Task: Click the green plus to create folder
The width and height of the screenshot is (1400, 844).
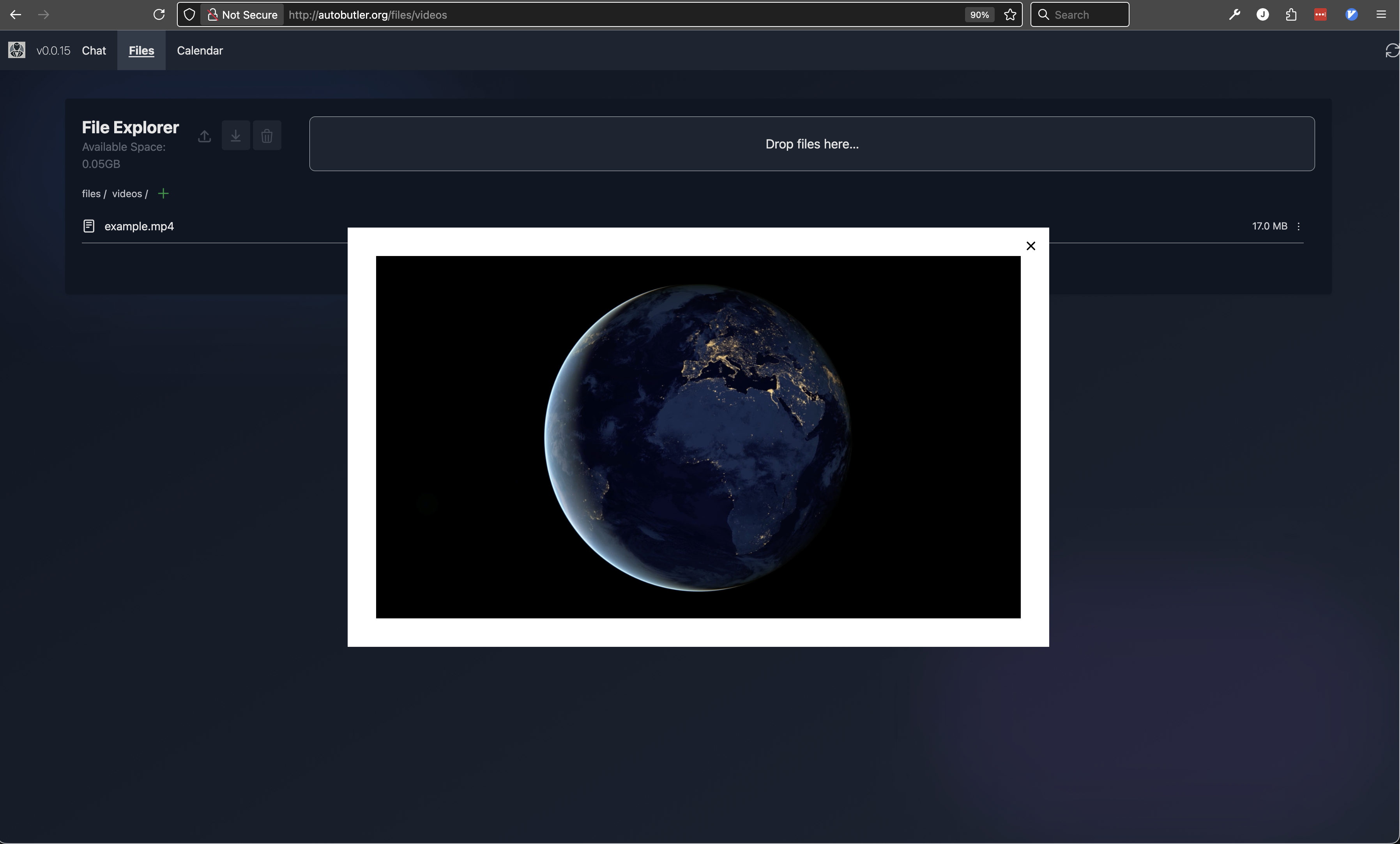Action: click(164, 193)
